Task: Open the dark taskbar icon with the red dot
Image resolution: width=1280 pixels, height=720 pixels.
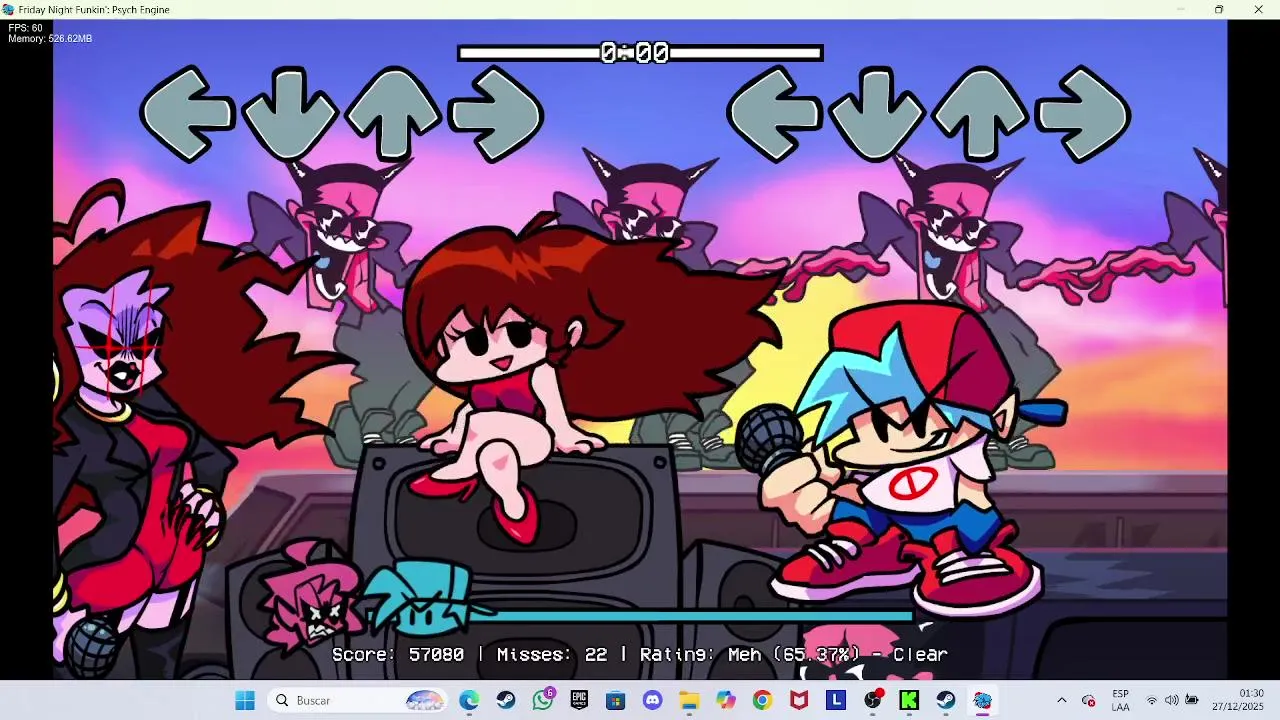Action: pos(873,700)
